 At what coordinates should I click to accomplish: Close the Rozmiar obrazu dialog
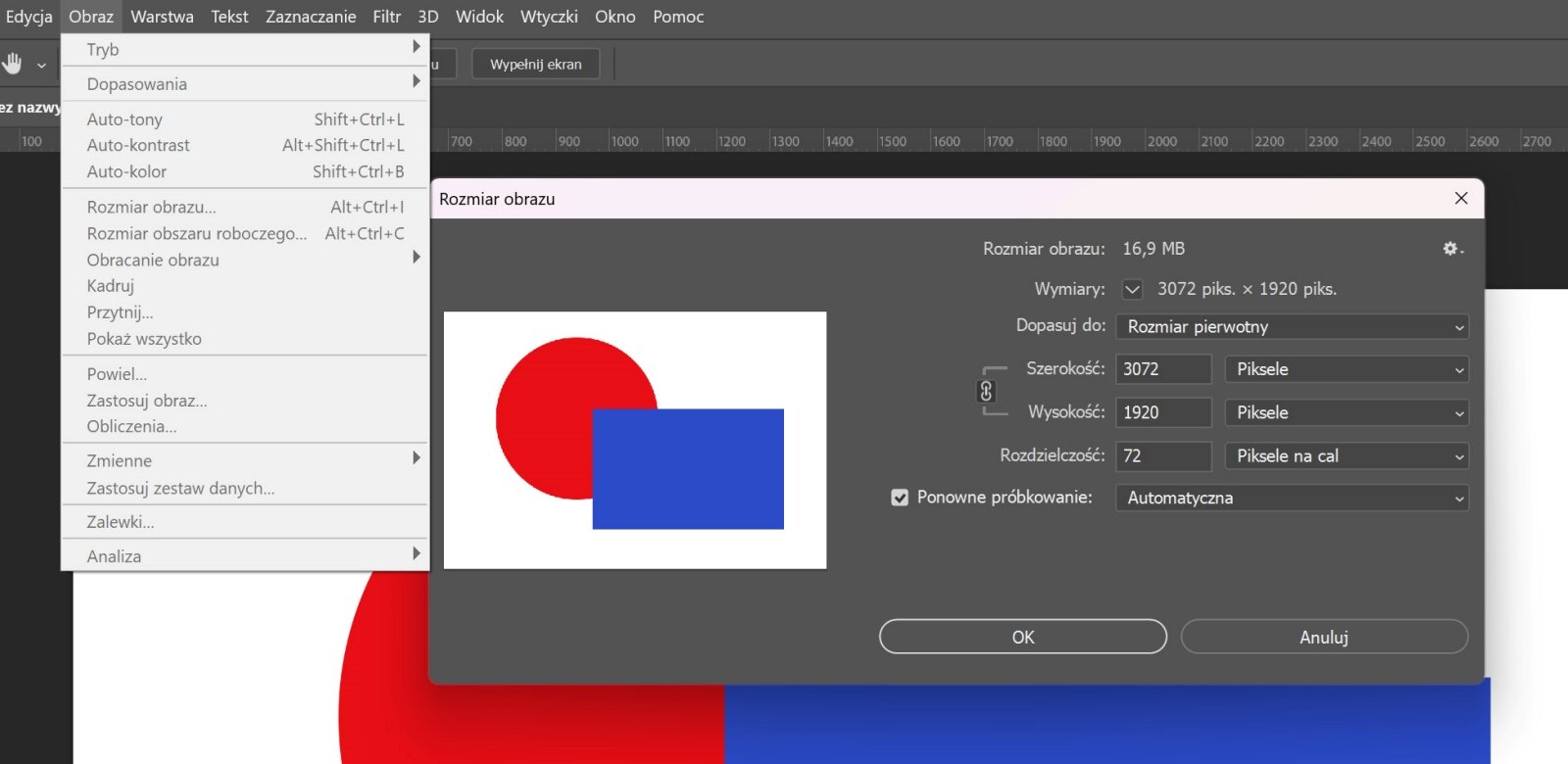tap(1461, 198)
